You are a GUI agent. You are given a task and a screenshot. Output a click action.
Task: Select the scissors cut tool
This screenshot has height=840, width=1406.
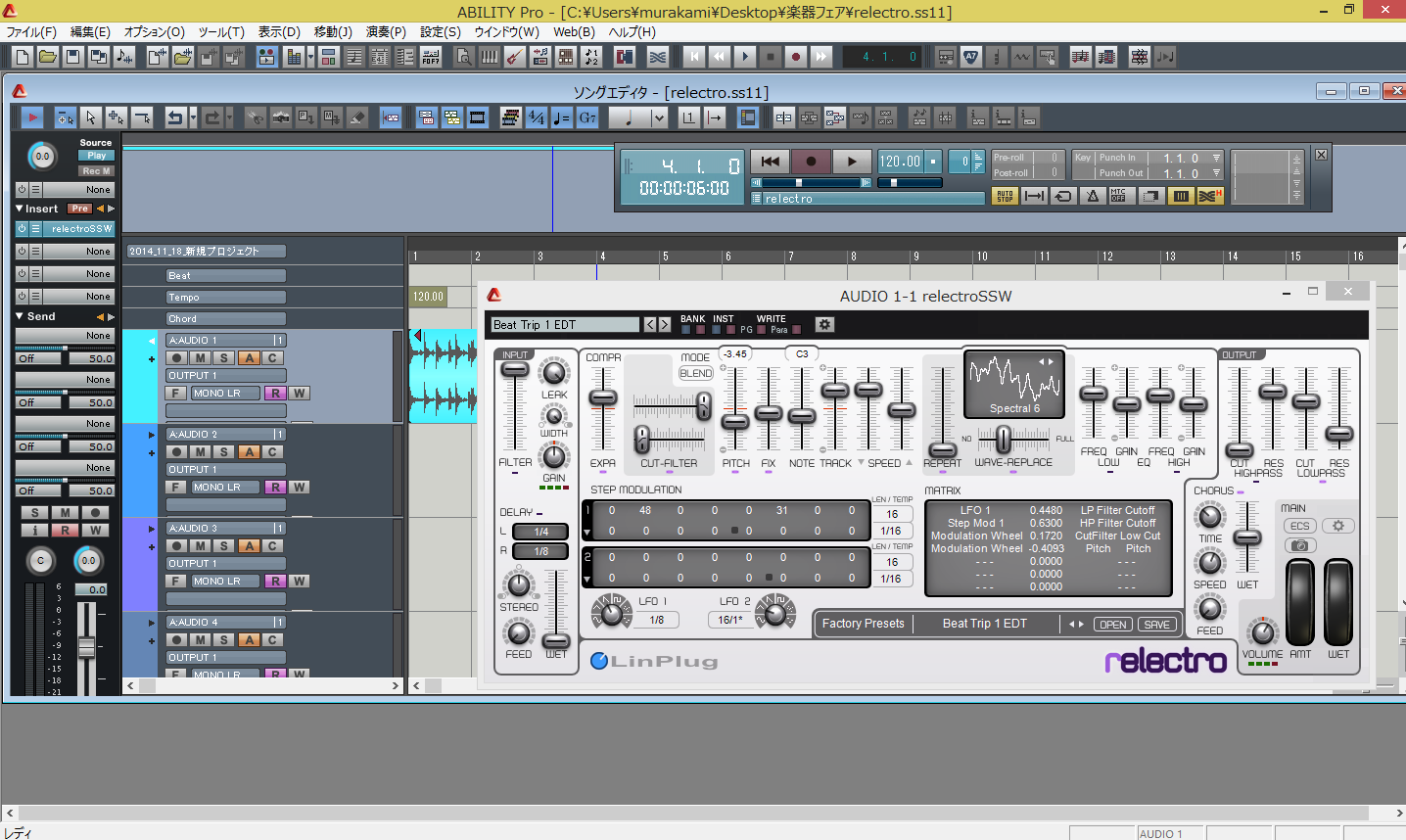point(255,117)
